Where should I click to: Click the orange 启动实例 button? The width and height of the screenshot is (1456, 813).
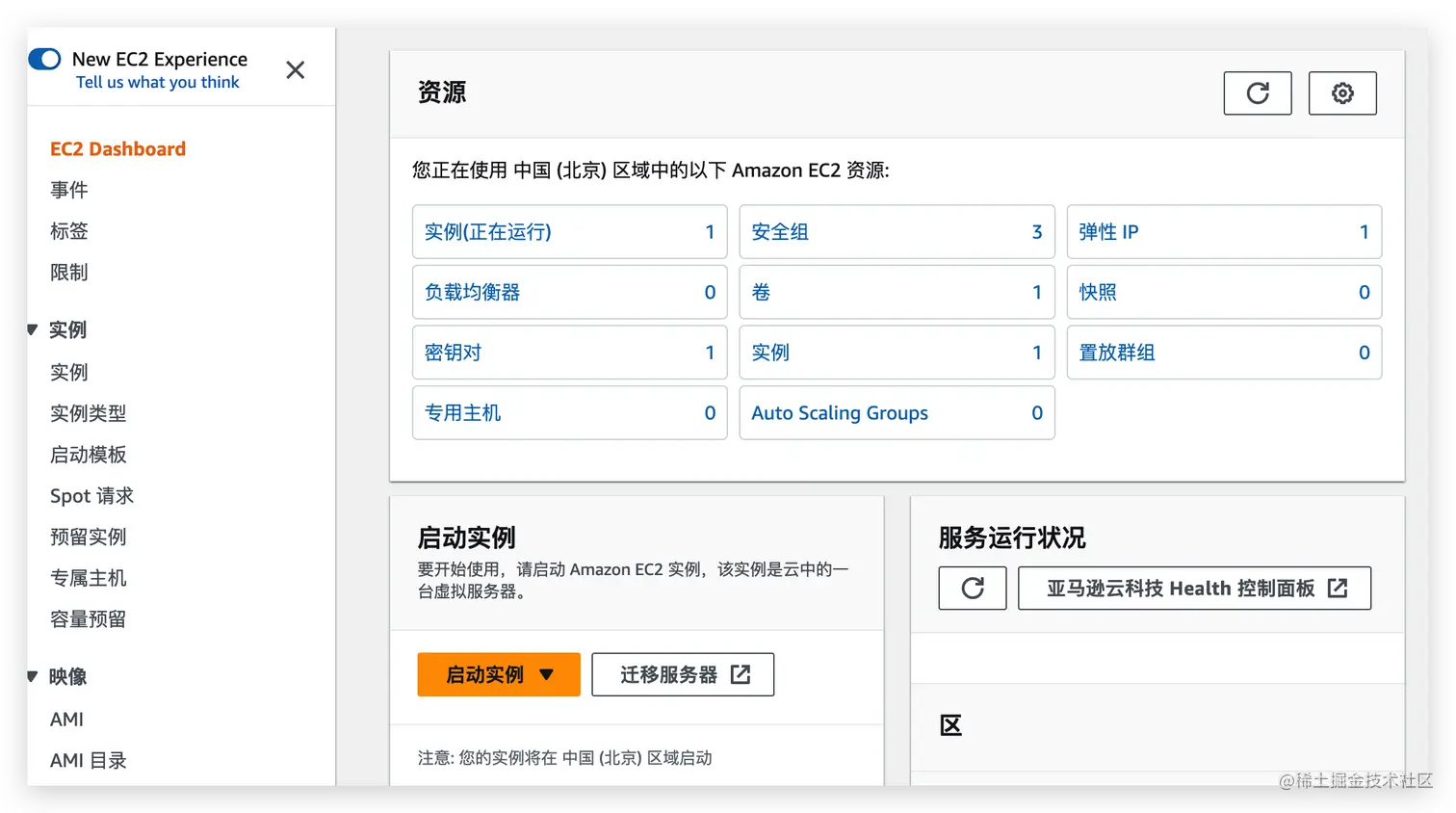[x=499, y=674]
